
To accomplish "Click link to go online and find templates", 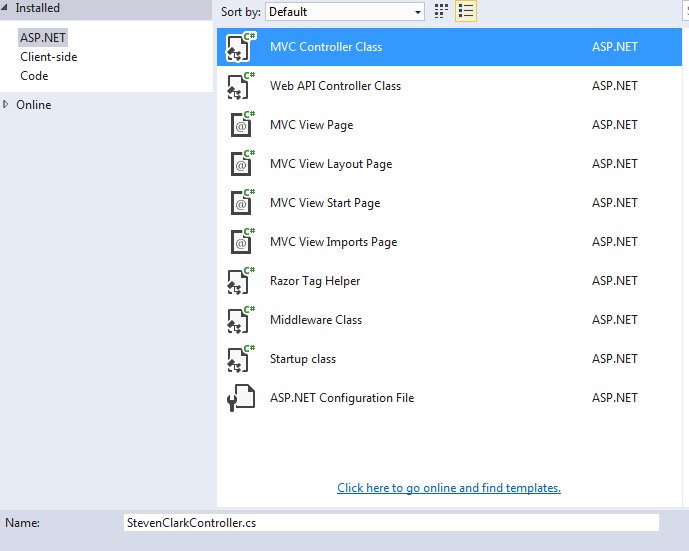I will pyautogui.click(x=449, y=488).
